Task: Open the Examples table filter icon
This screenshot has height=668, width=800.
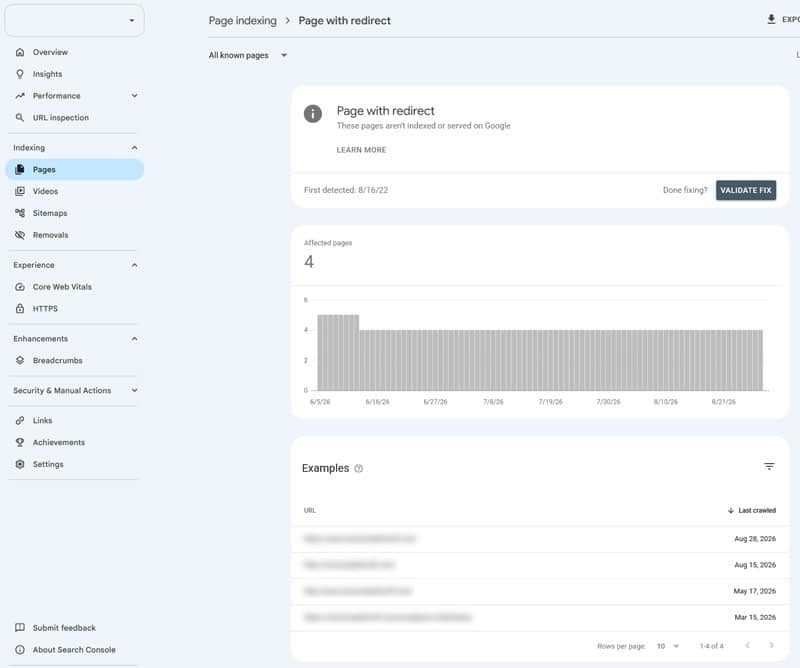Action: (769, 466)
